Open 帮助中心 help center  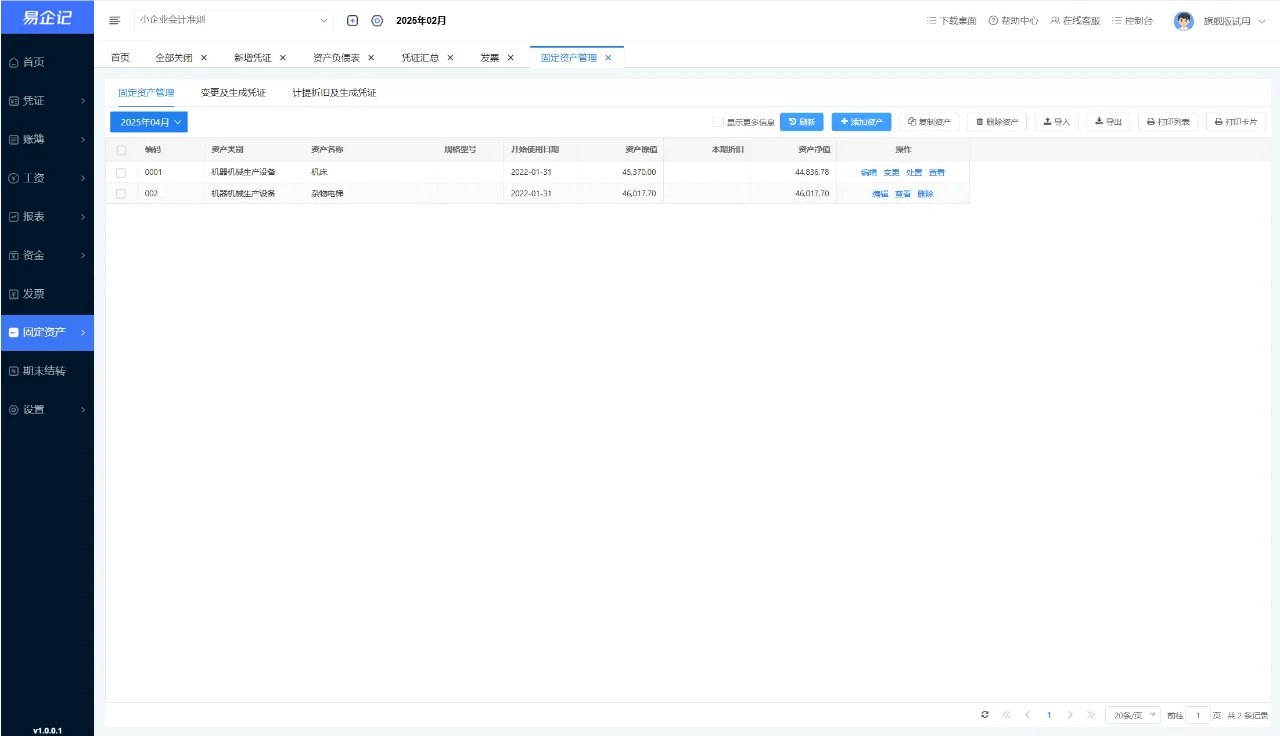pos(1013,21)
